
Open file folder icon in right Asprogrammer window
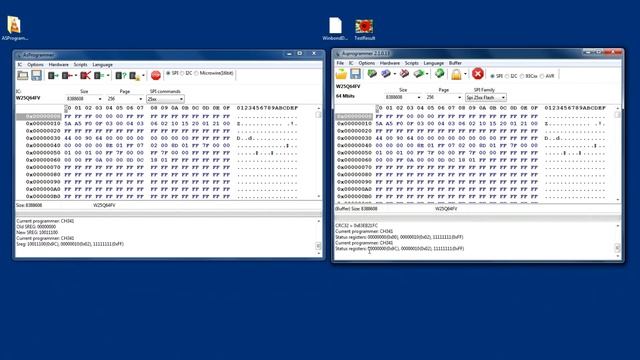click(x=341, y=74)
